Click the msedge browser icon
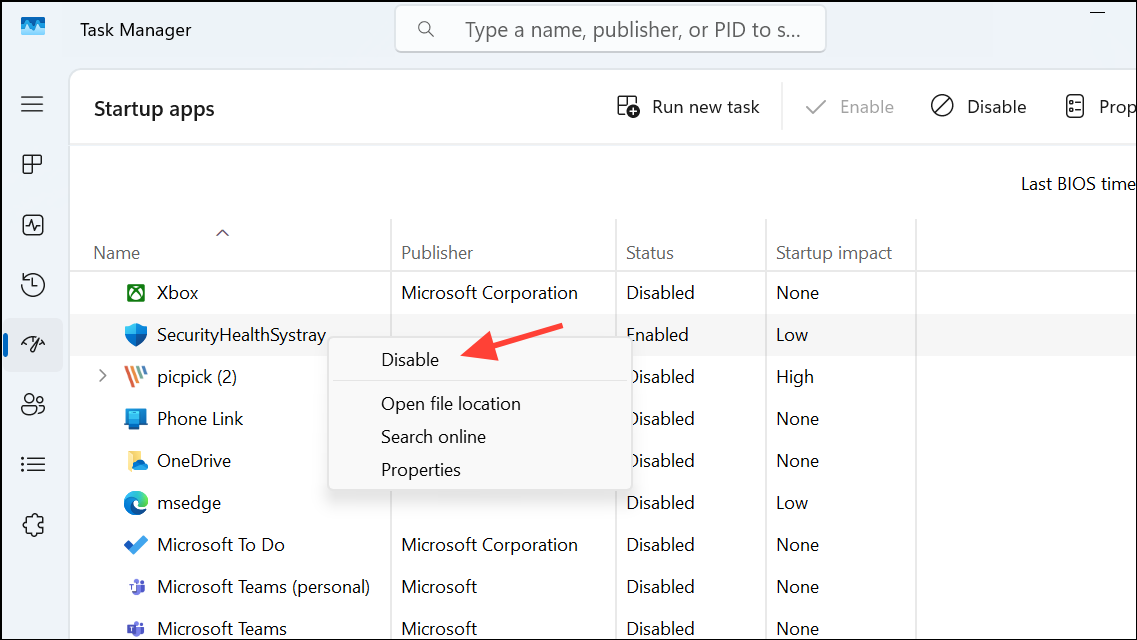The height and width of the screenshot is (640, 1137). [136, 503]
